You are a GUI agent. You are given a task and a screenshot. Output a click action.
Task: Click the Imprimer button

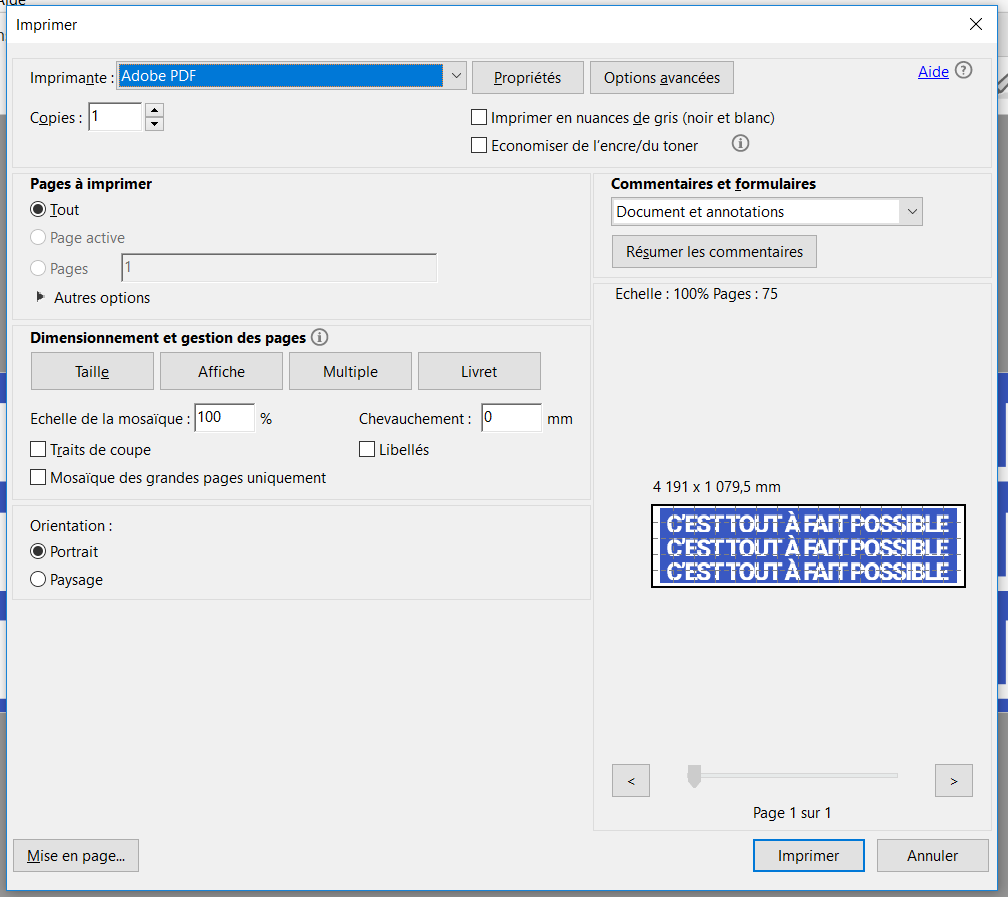click(x=808, y=856)
